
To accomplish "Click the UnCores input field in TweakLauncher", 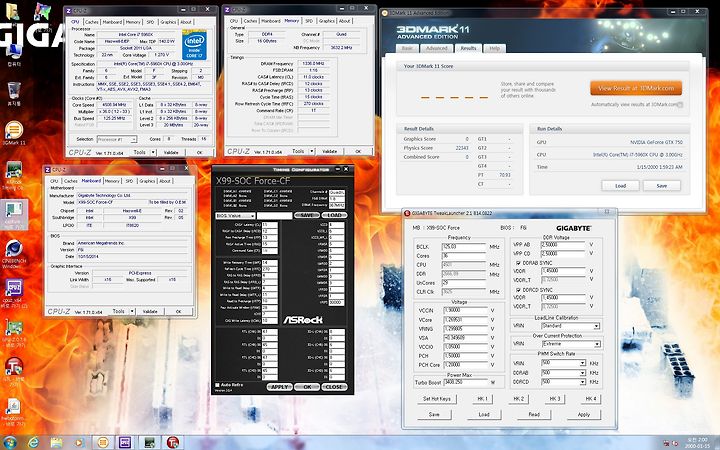I will coord(464,283).
